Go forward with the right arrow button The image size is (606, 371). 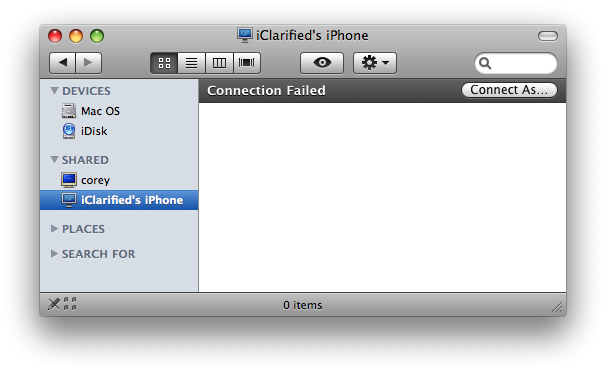coord(89,63)
